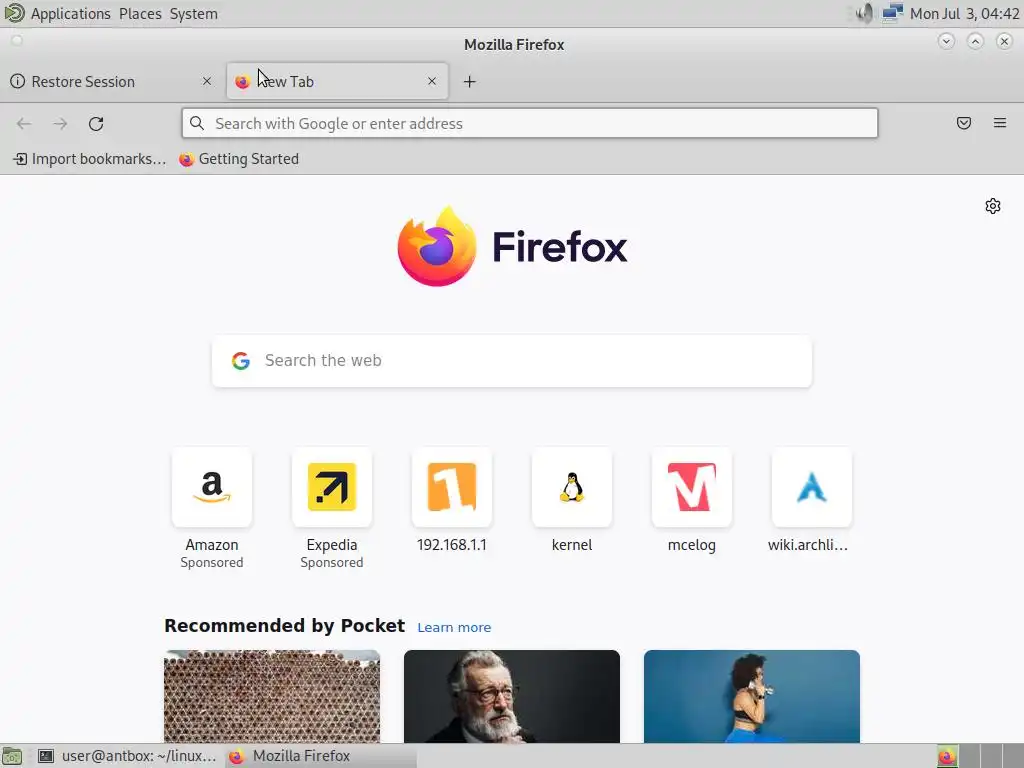The image size is (1024, 768).
Task: Open the mcelog shortcut tile
Action: coord(692,487)
